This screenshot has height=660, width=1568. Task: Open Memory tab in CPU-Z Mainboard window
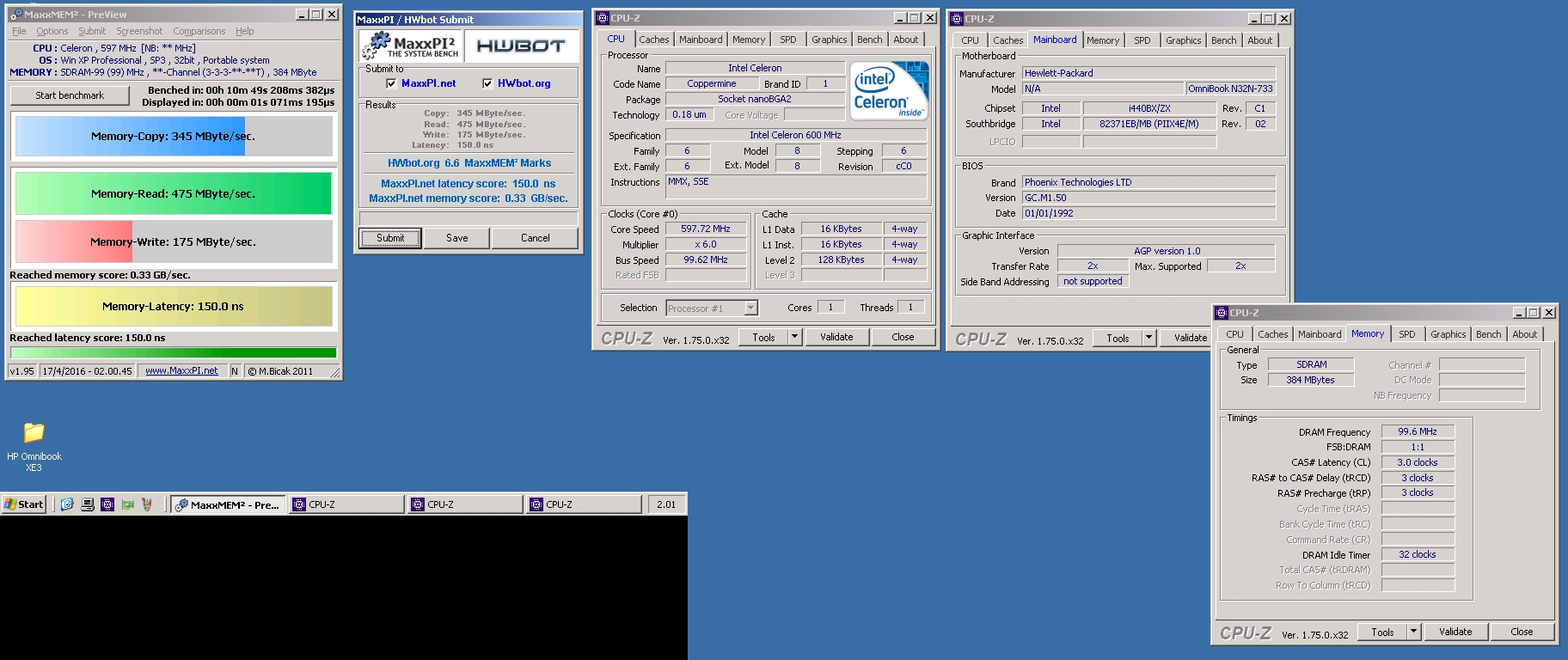[1103, 40]
